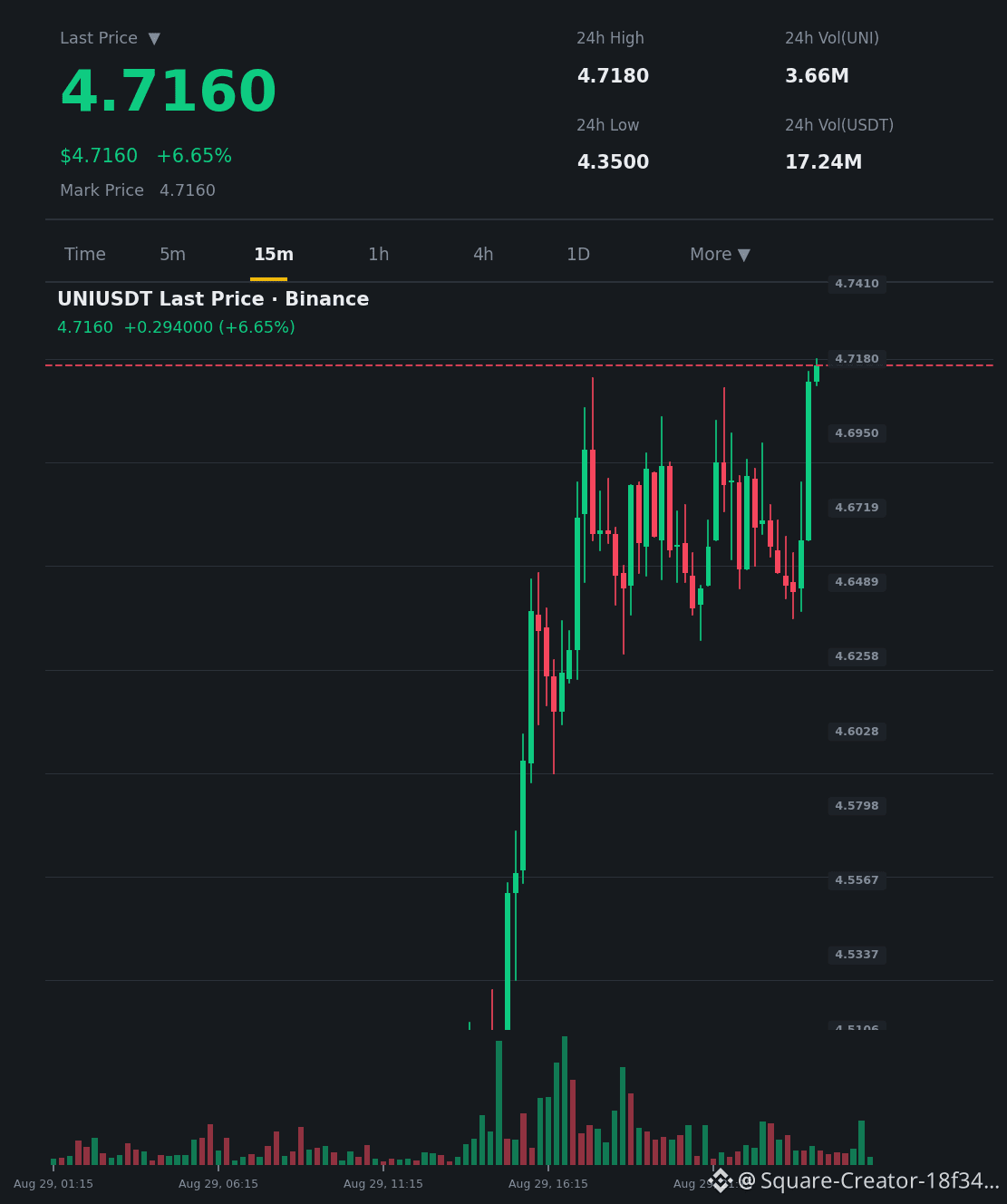1007x1204 pixels.
Task: Switch to the 4h interval
Action: [483, 255]
